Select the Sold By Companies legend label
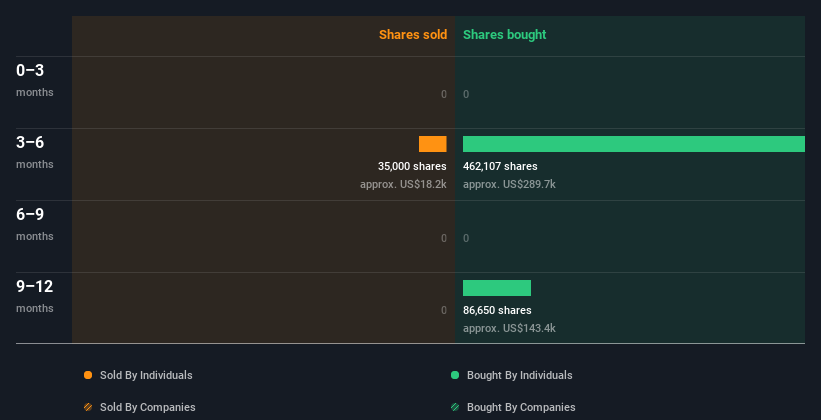821x420 pixels. click(x=148, y=407)
